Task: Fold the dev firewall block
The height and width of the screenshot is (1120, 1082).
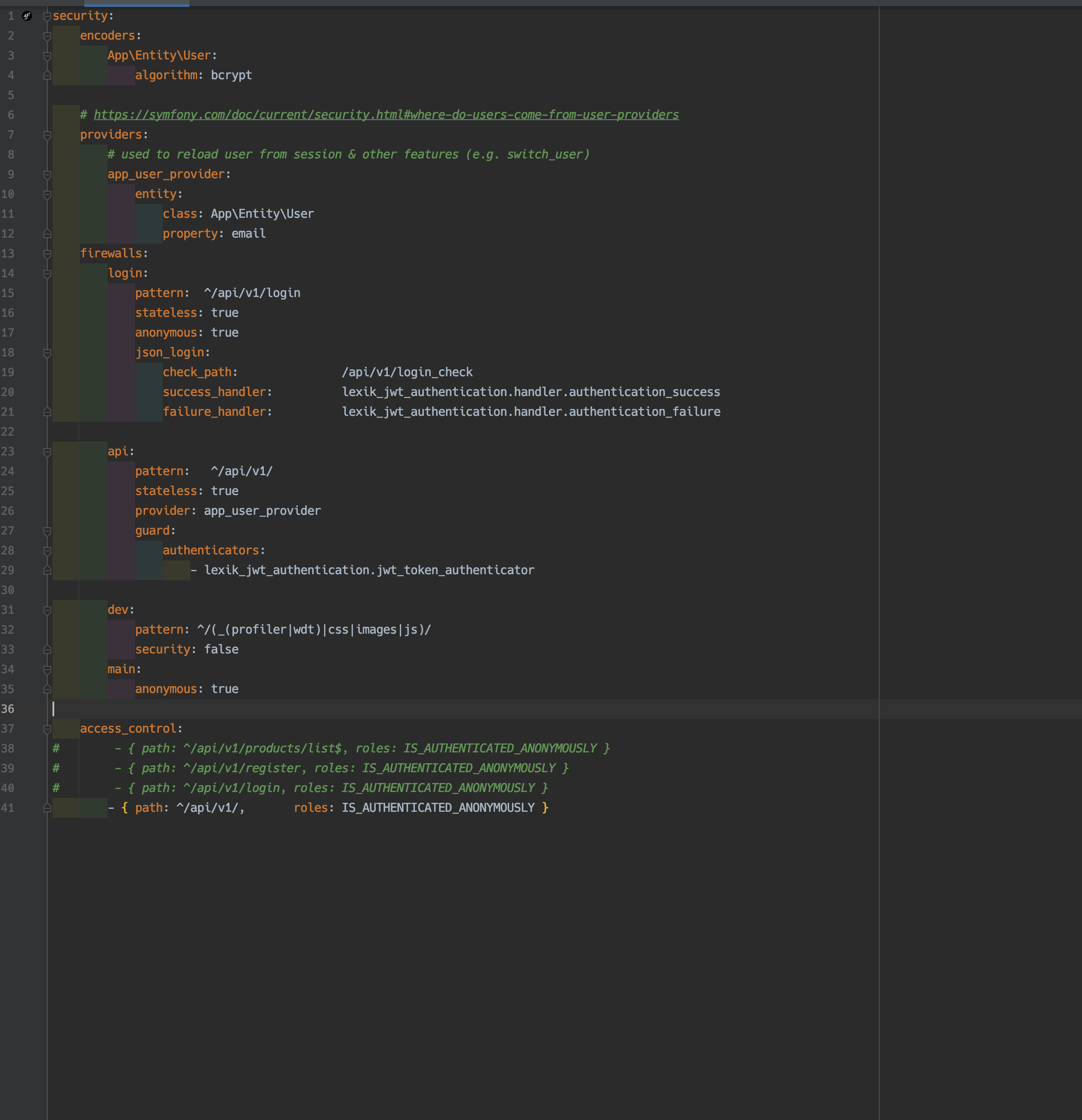Action: point(47,610)
